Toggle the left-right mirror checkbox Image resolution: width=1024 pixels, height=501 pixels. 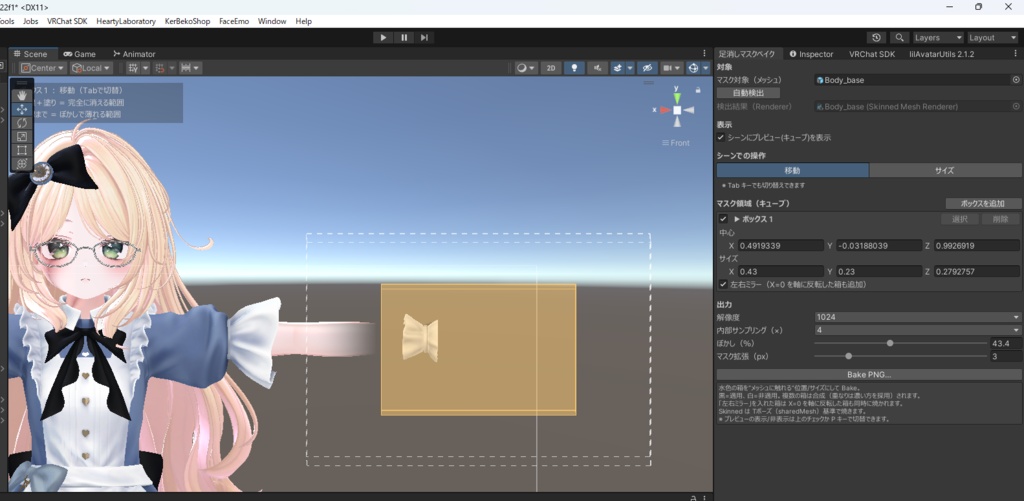(723, 285)
